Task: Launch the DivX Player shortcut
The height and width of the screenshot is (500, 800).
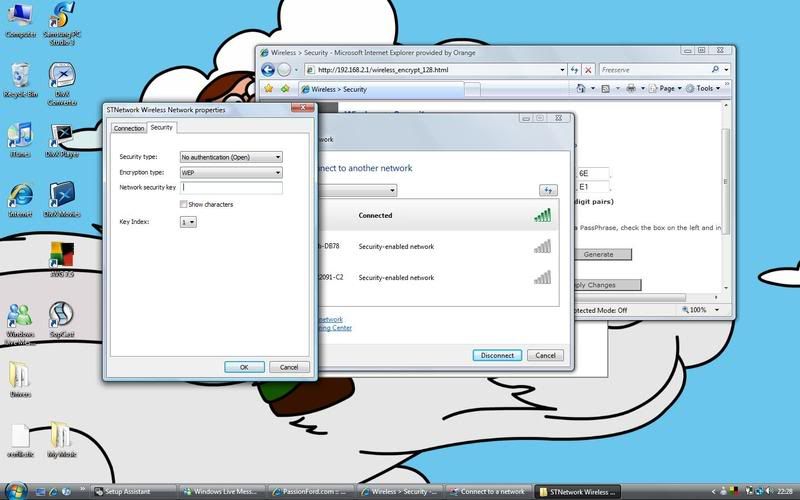Action: 62,138
